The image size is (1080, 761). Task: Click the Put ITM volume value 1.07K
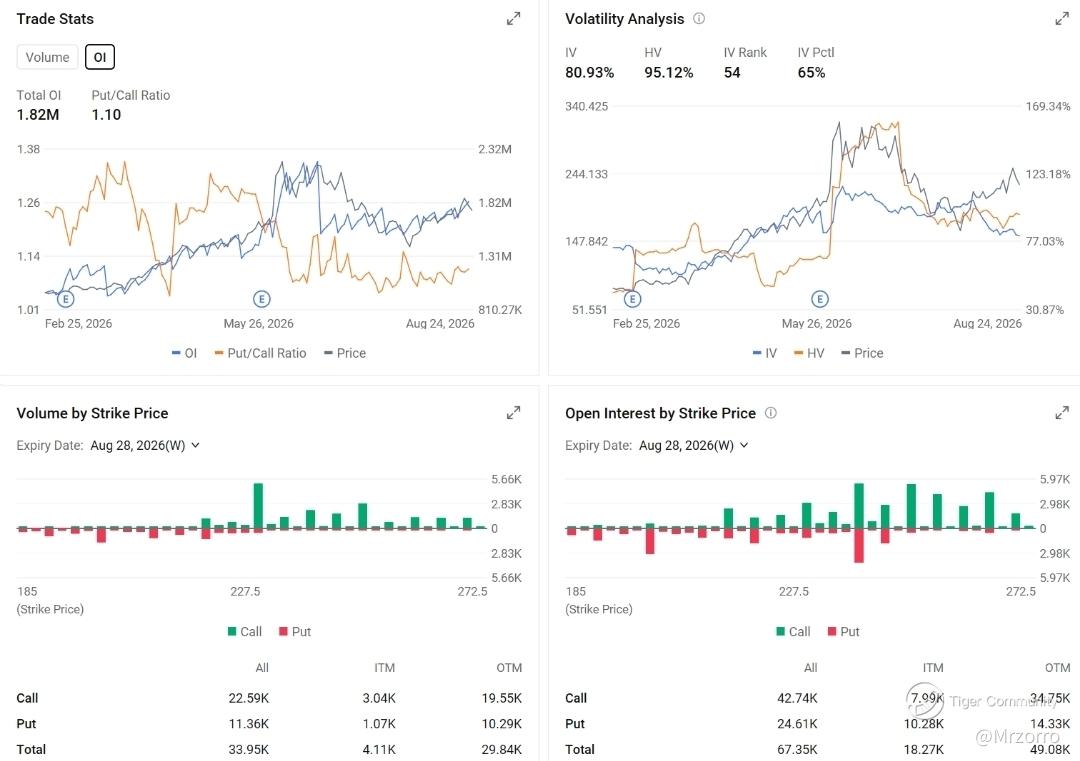click(x=379, y=724)
